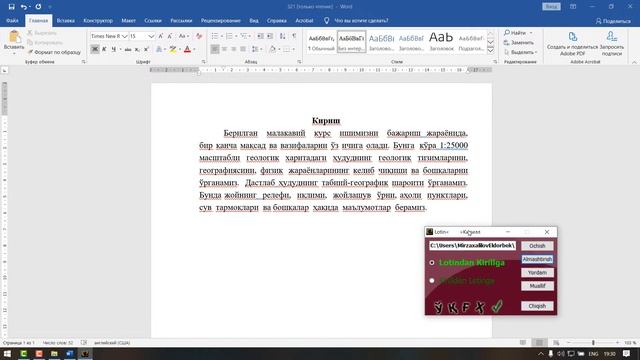Open the Change Case (Aa) menu

click(x=183, y=36)
